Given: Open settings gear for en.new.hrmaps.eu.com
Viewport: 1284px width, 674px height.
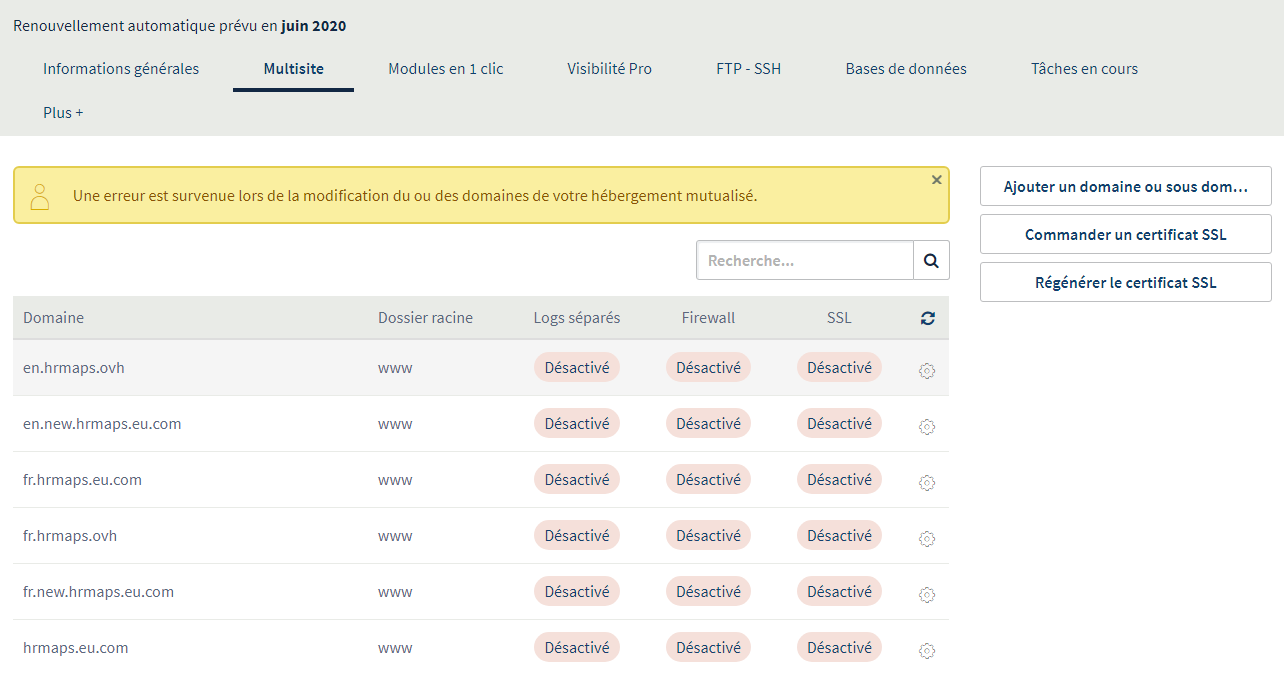Looking at the screenshot, I should point(926,426).
